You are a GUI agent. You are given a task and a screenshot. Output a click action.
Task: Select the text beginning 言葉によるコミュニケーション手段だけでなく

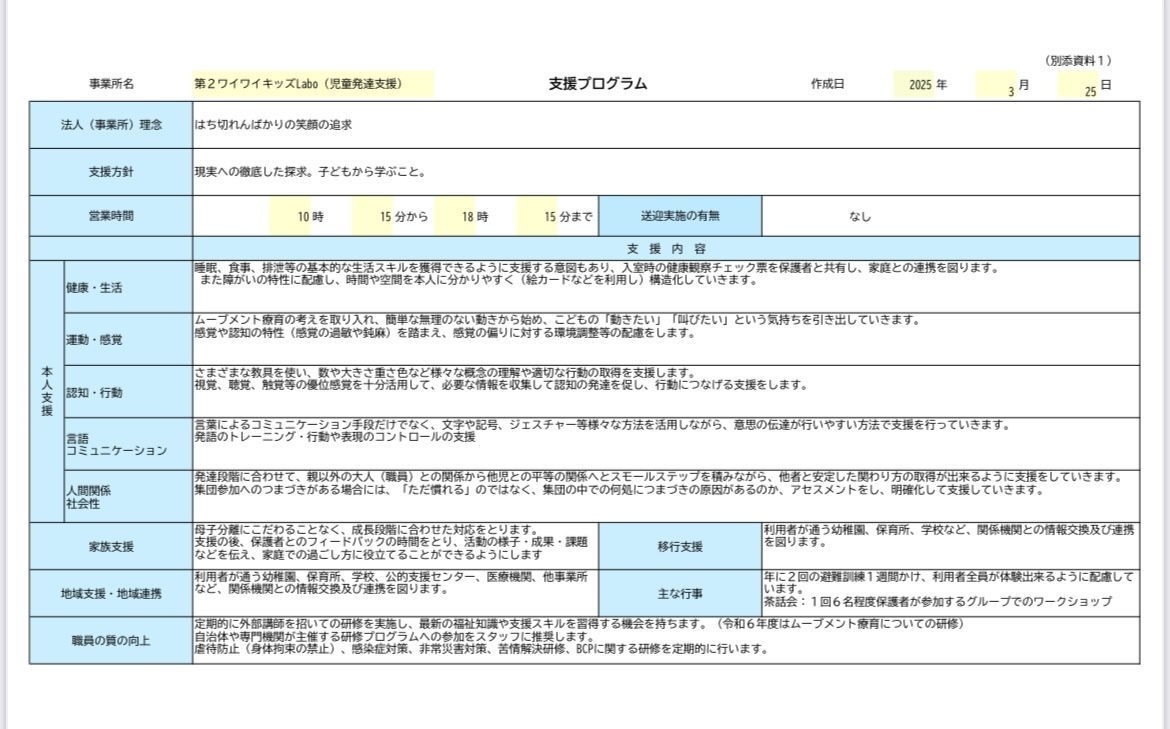pyautogui.click(x=603, y=431)
